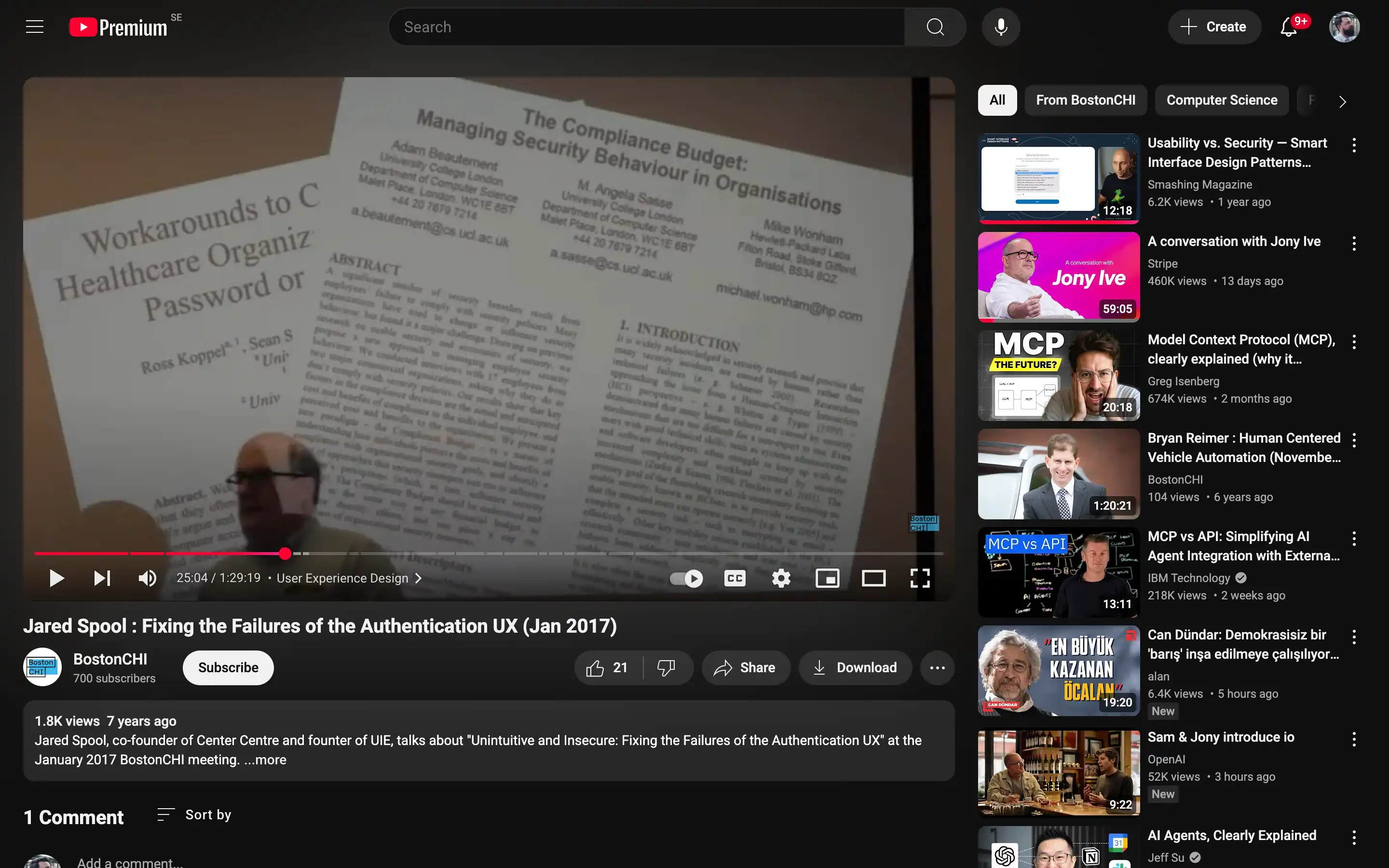Select the From BostonCHI filter chip
This screenshot has height=868, width=1389.
click(x=1085, y=100)
